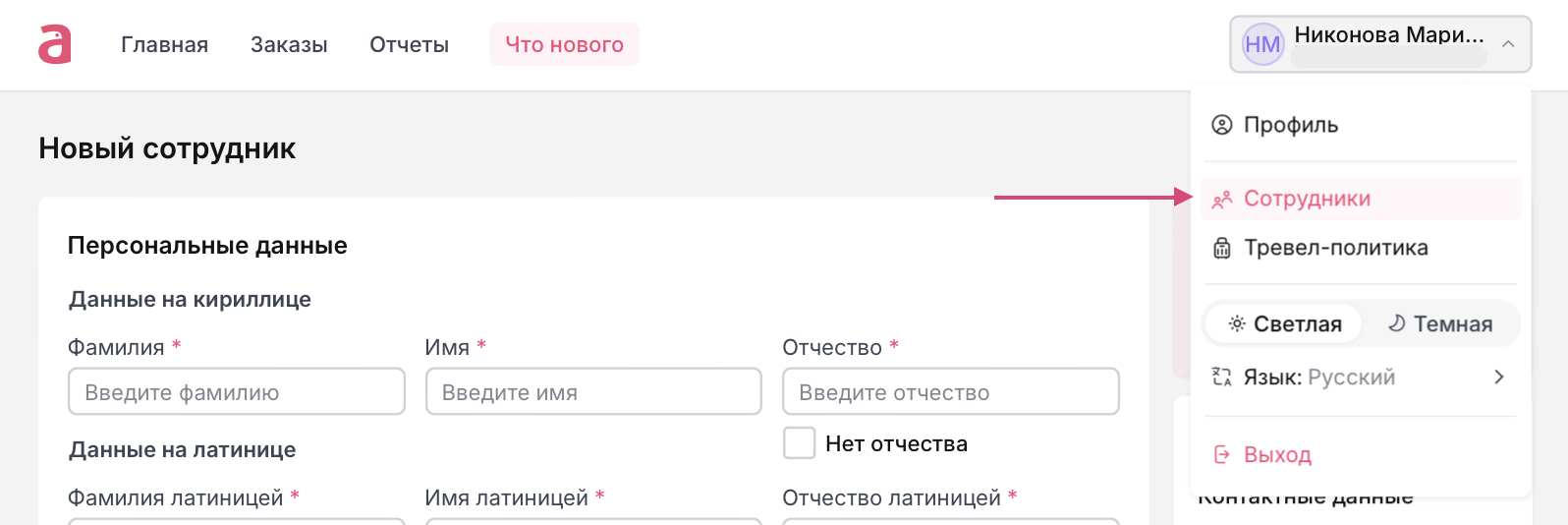The image size is (1568, 525).
Task: Click the Profile person icon
Action: (1221, 125)
